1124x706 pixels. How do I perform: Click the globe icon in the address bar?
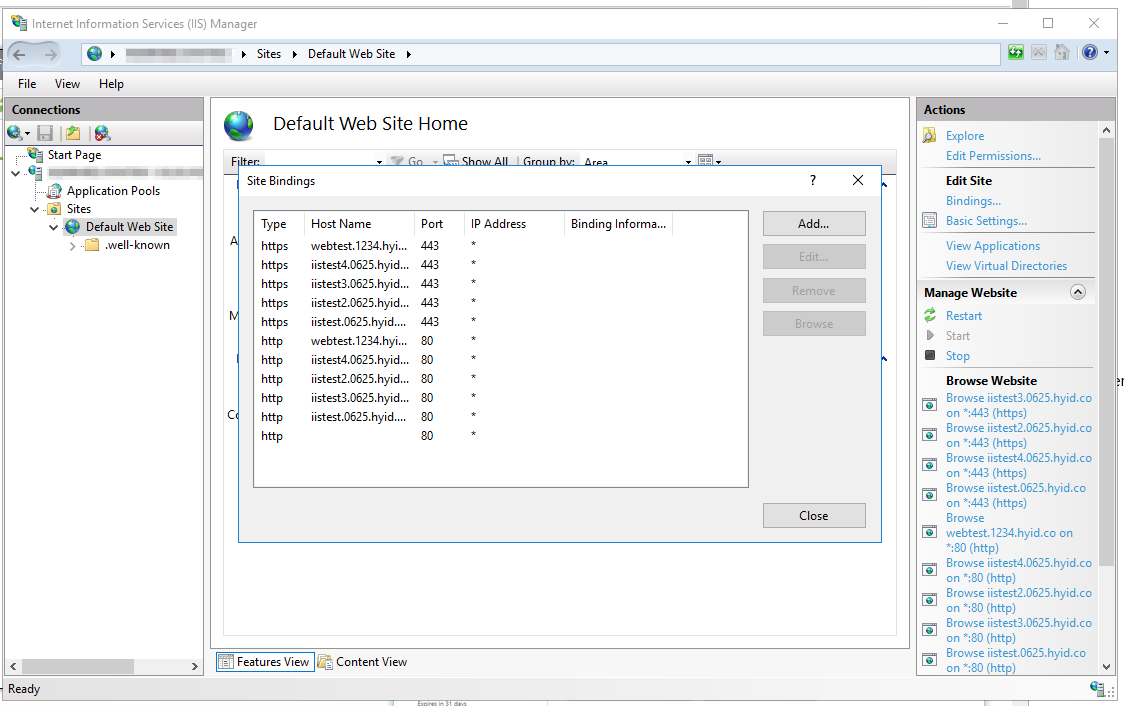(x=94, y=54)
